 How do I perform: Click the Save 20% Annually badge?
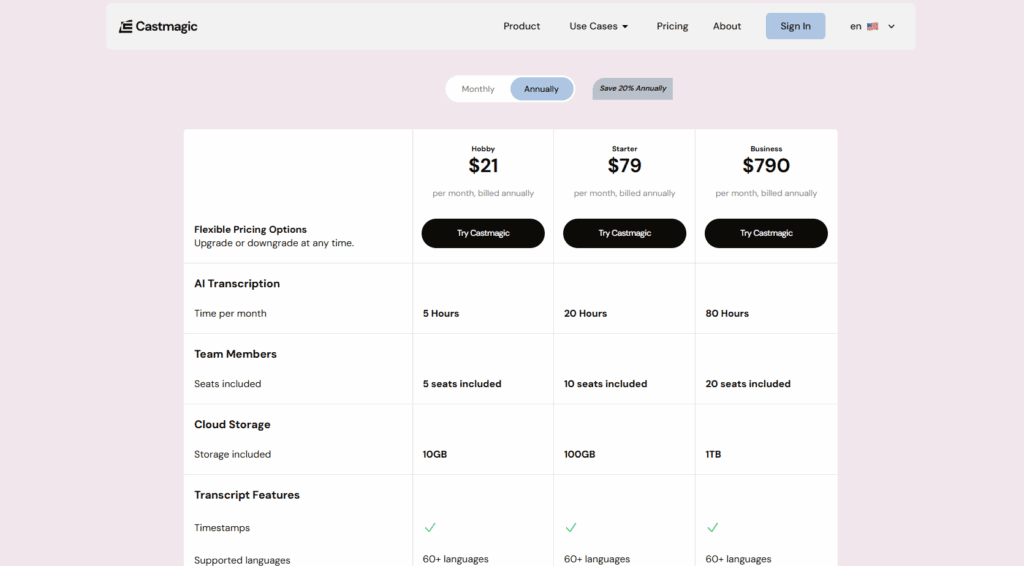coord(633,89)
